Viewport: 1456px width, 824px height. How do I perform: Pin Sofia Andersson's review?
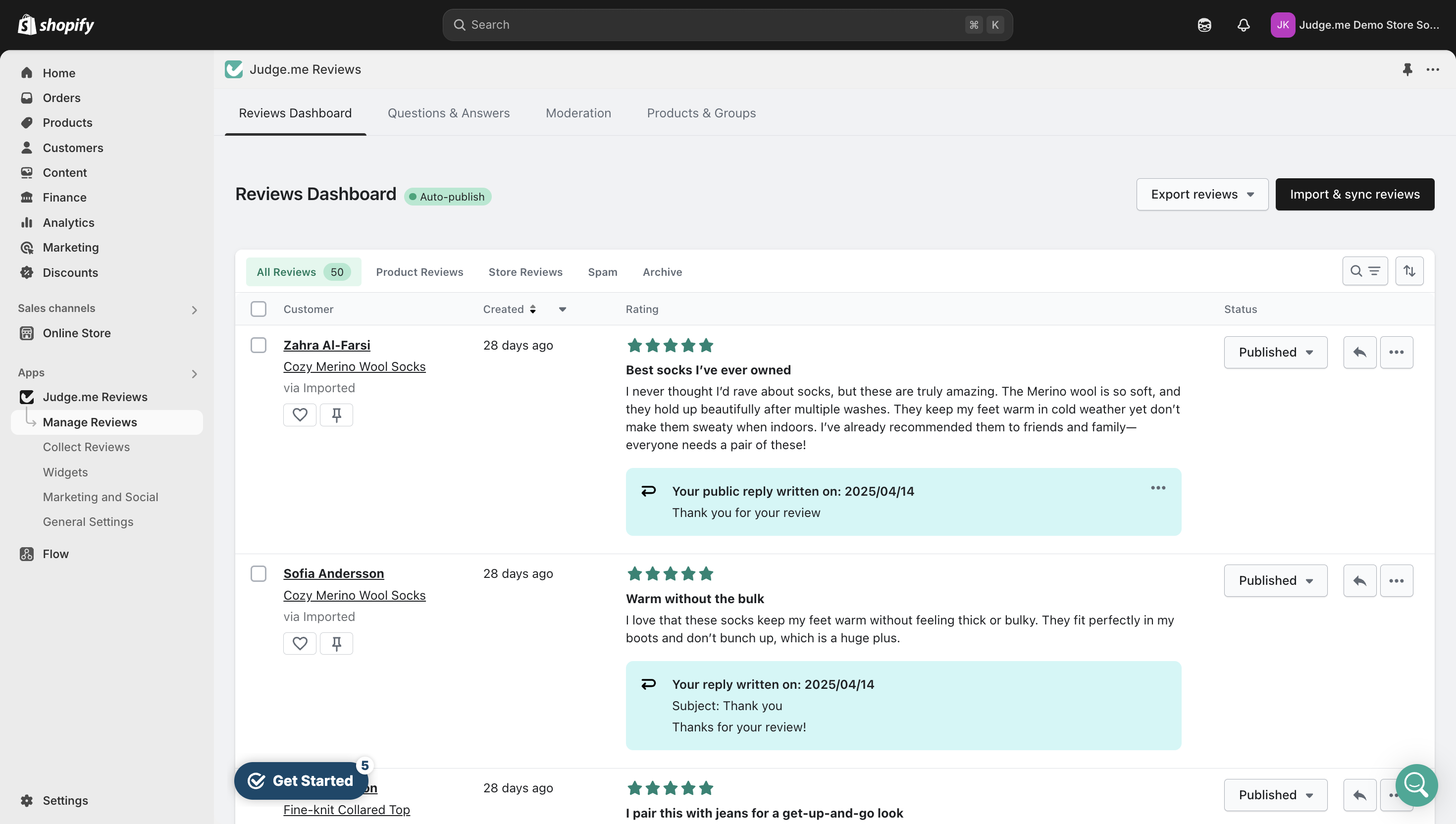(336, 643)
